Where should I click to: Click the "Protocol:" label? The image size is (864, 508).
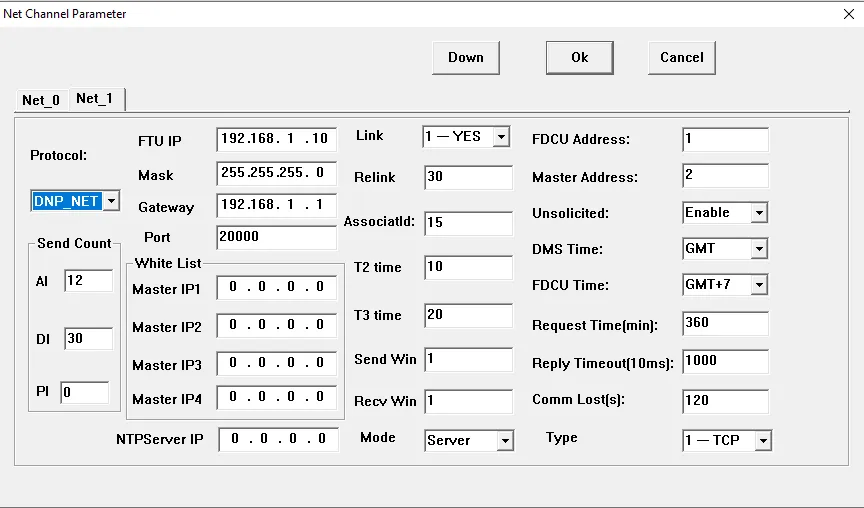[x=58, y=155]
